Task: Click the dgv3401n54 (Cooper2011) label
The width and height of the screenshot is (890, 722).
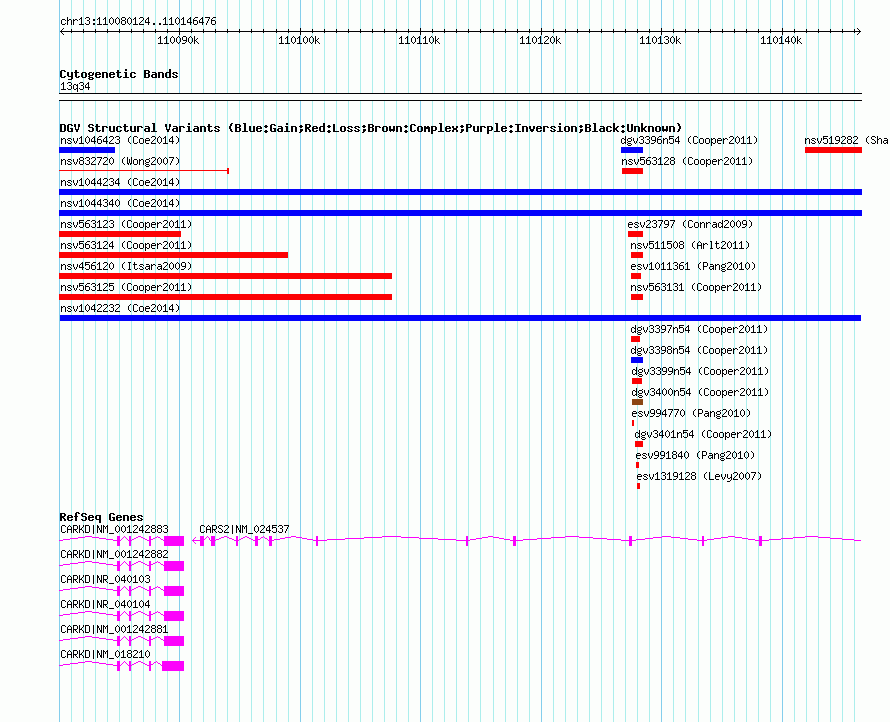Action: tap(703, 434)
